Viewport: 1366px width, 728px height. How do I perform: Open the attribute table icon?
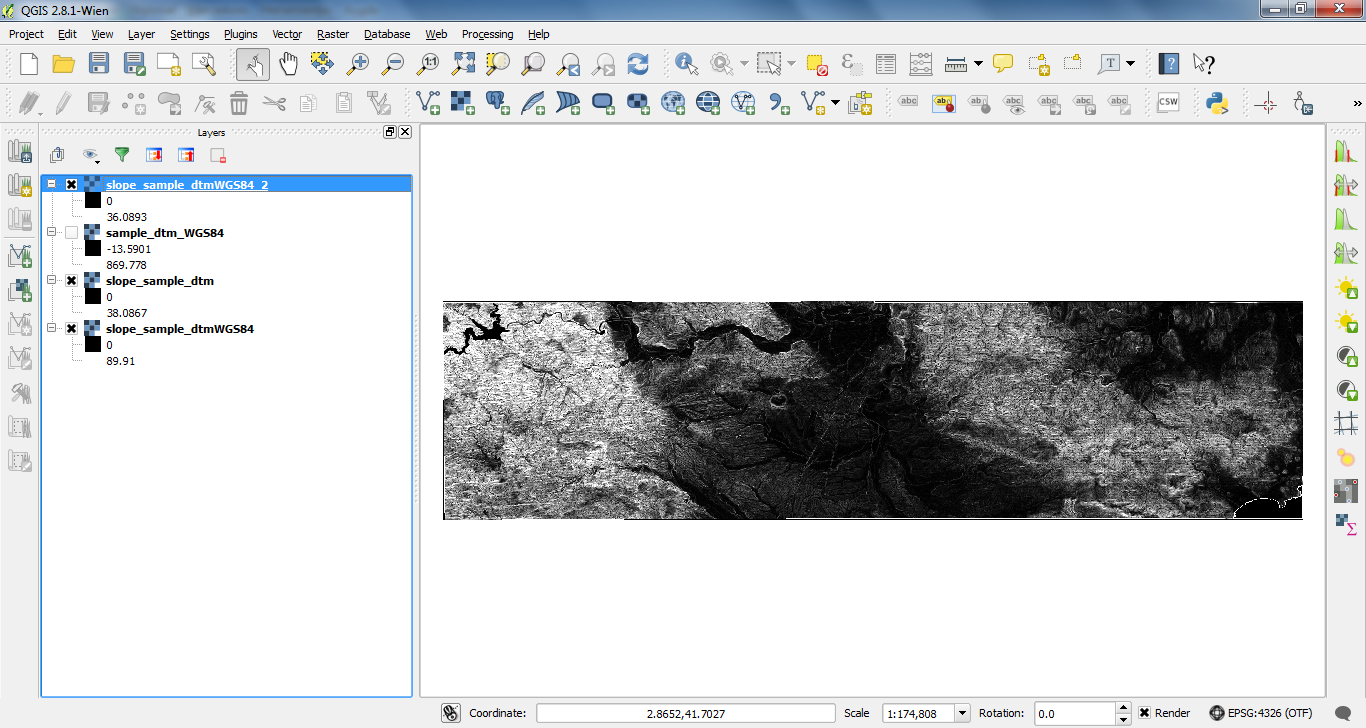pyautogui.click(x=886, y=64)
